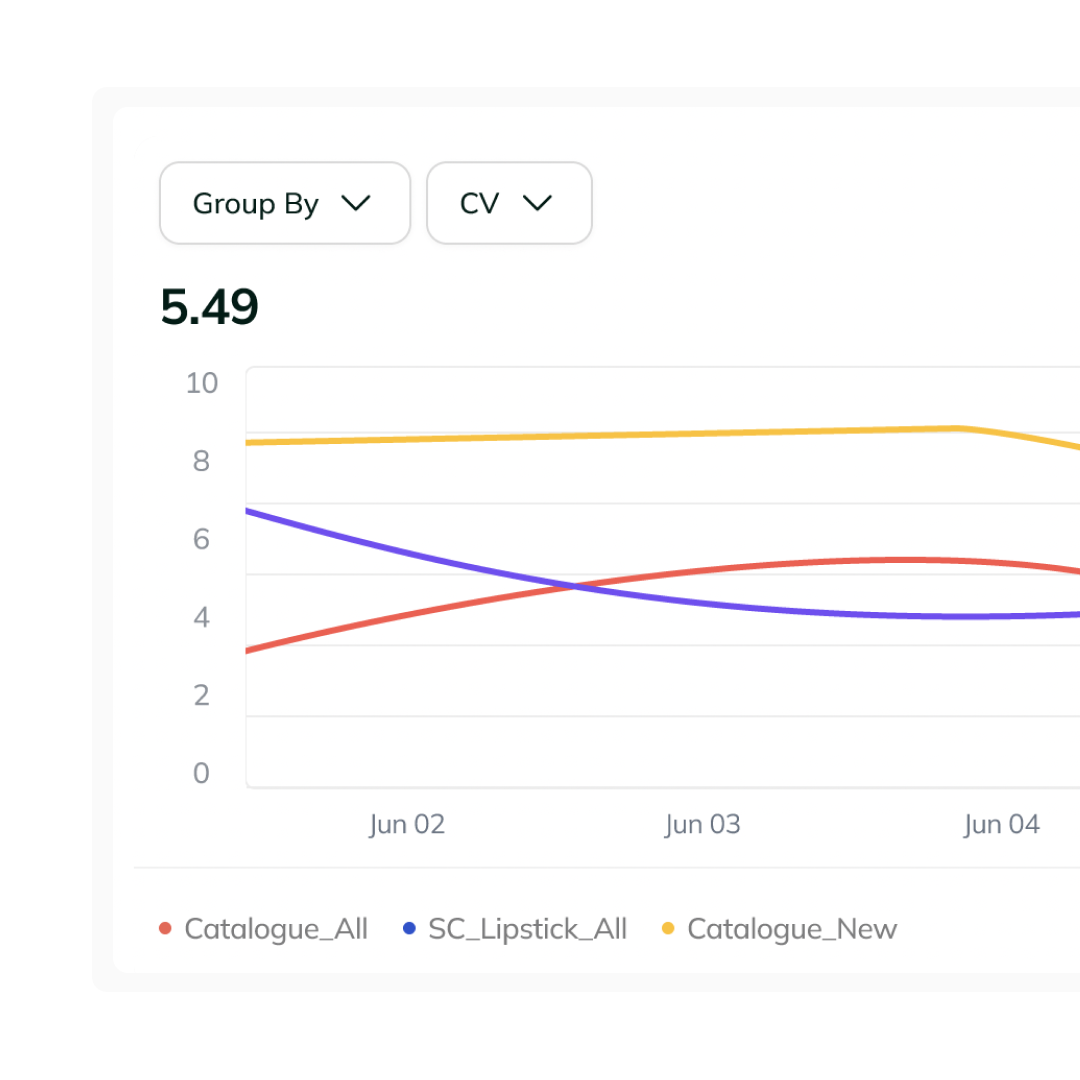The width and height of the screenshot is (1080, 1080).
Task: Click the 5.49 total value
Action: [x=209, y=307]
